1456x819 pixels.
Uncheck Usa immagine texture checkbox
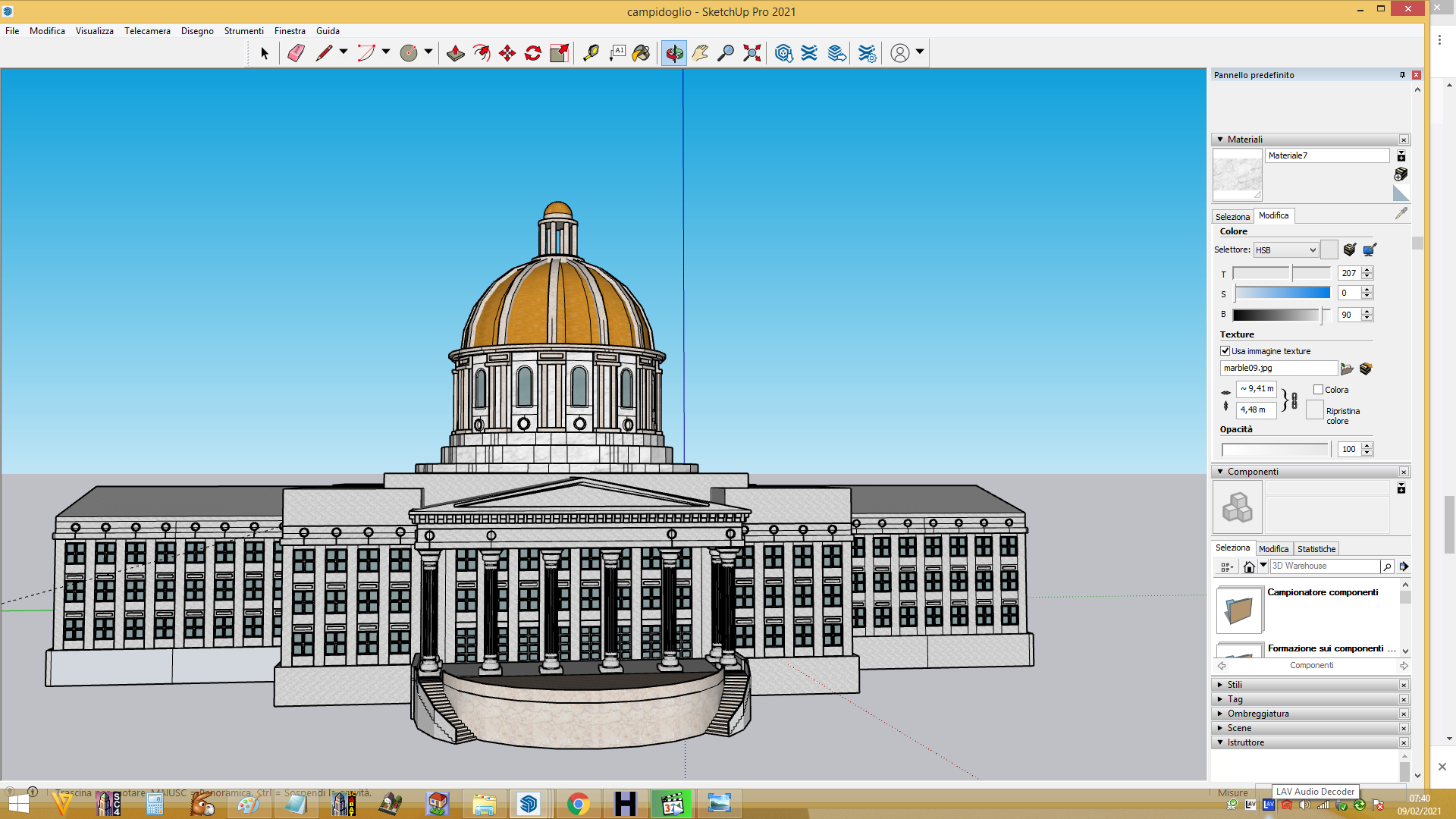click(x=1225, y=351)
